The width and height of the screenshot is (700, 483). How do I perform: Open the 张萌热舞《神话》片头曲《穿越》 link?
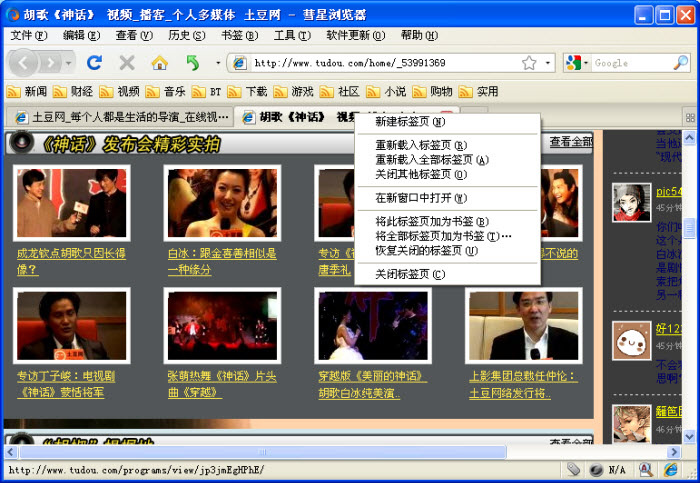(222, 384)
